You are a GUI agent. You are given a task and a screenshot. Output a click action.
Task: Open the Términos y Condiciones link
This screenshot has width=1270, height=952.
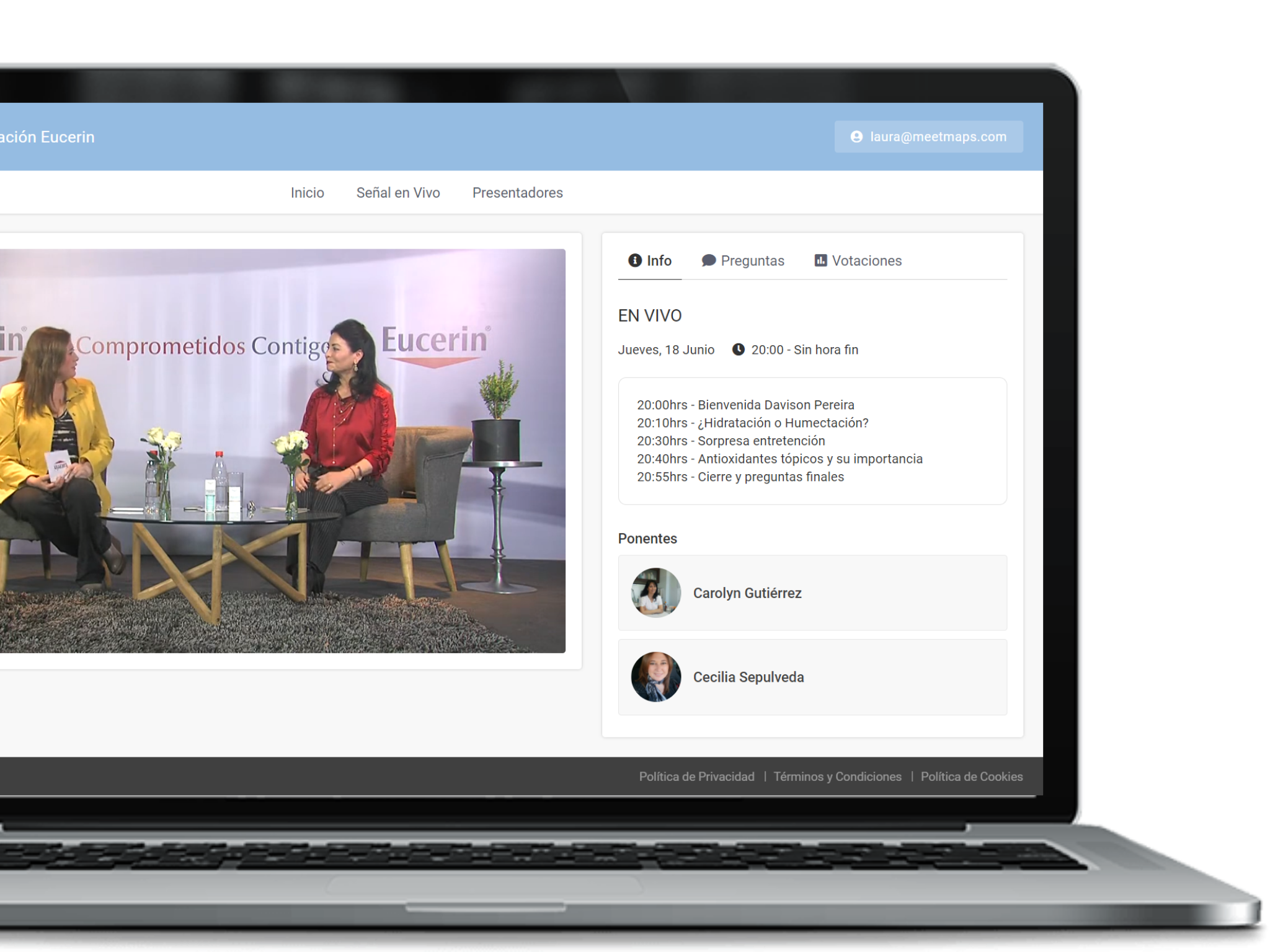838,777
